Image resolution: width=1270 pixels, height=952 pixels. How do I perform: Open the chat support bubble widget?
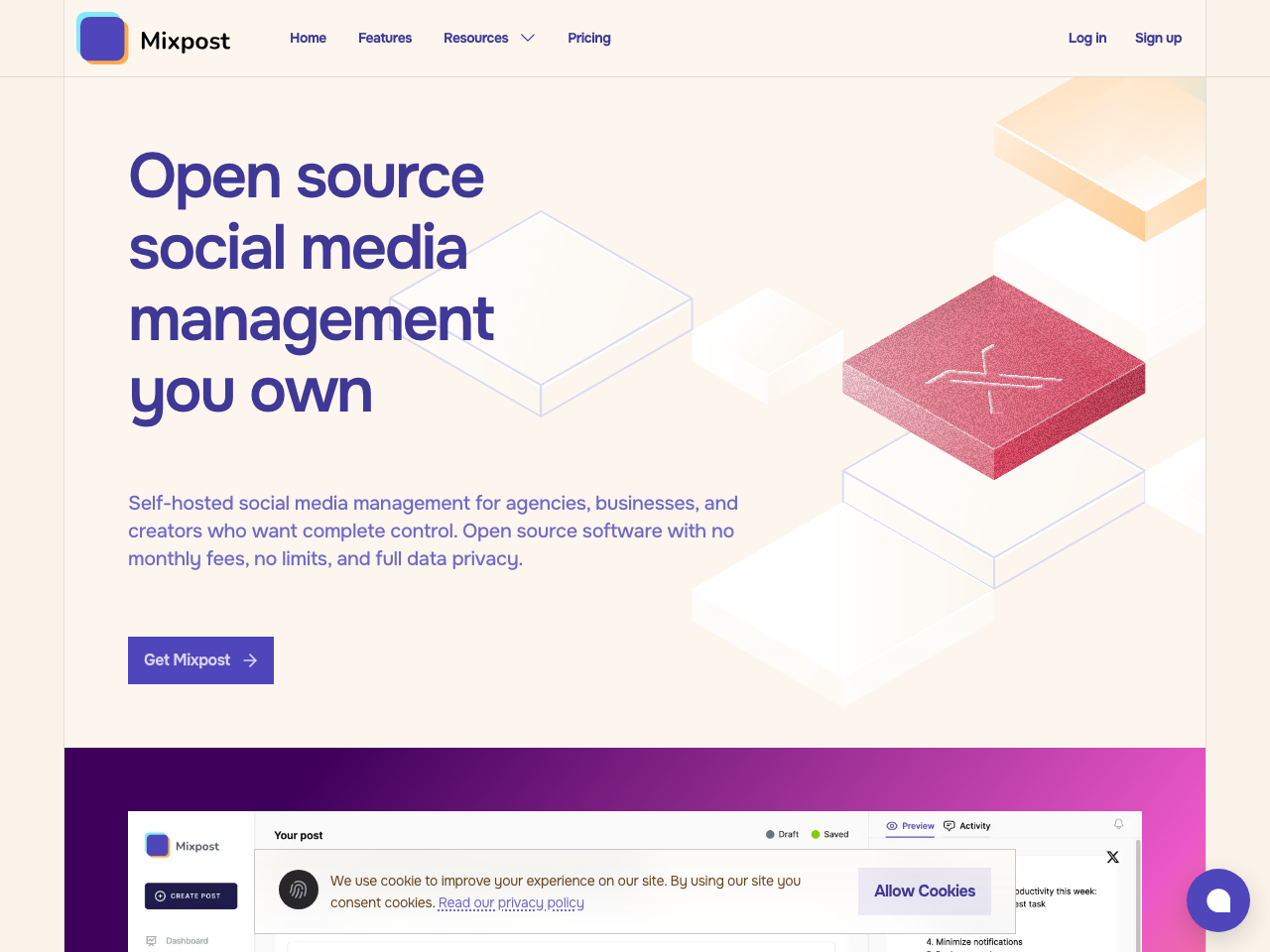(x=1218, y=900)
